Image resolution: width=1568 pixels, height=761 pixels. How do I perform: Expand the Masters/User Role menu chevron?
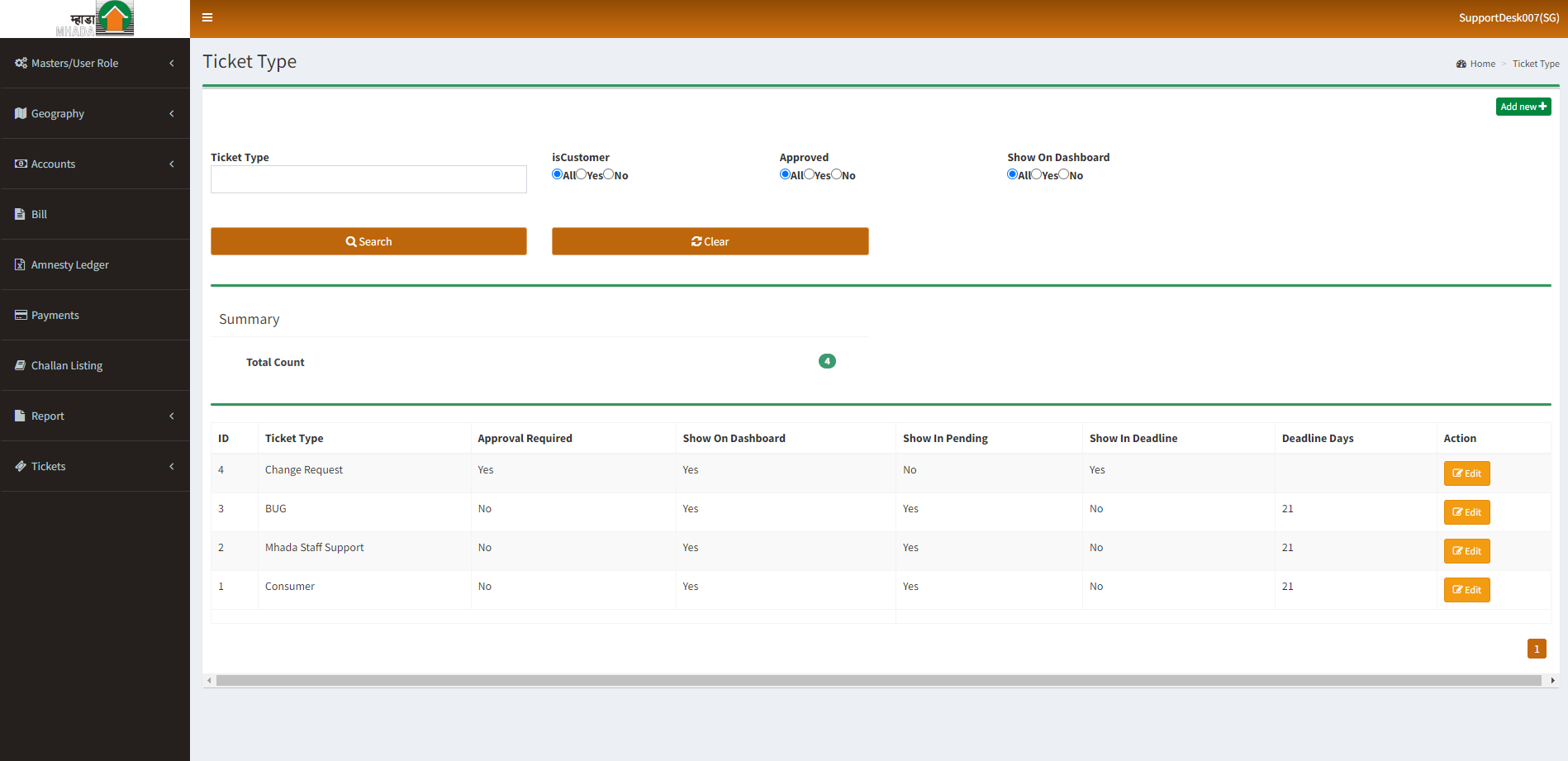coord(172,63)
